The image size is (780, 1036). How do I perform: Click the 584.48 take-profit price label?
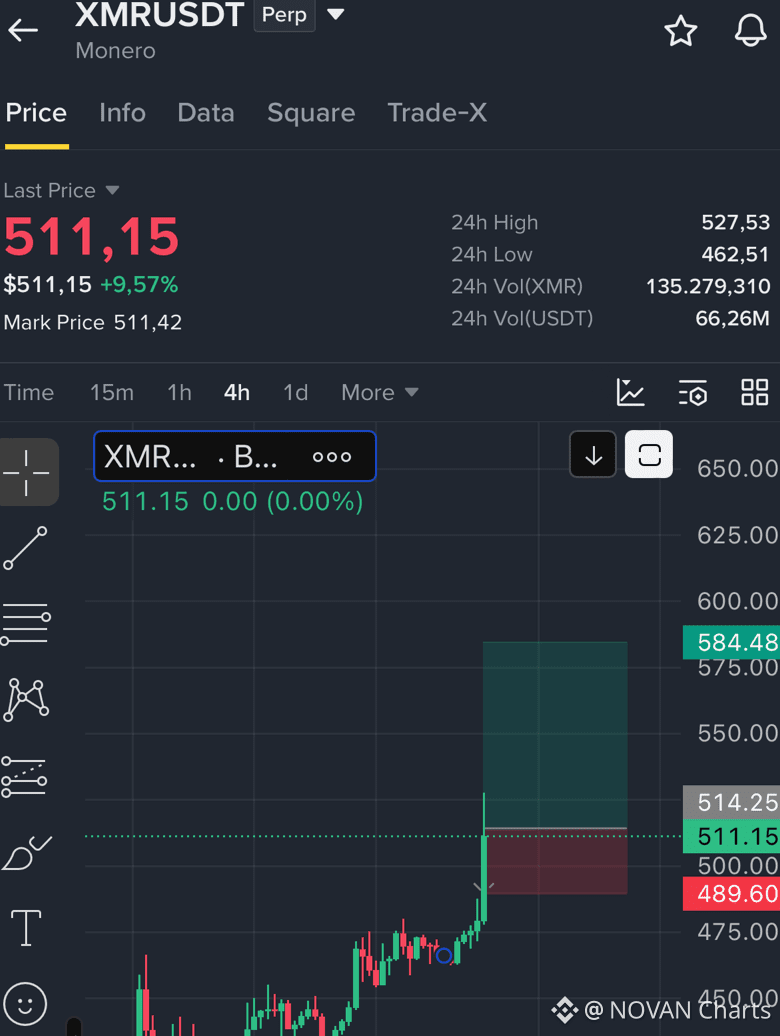pos(732,642)
